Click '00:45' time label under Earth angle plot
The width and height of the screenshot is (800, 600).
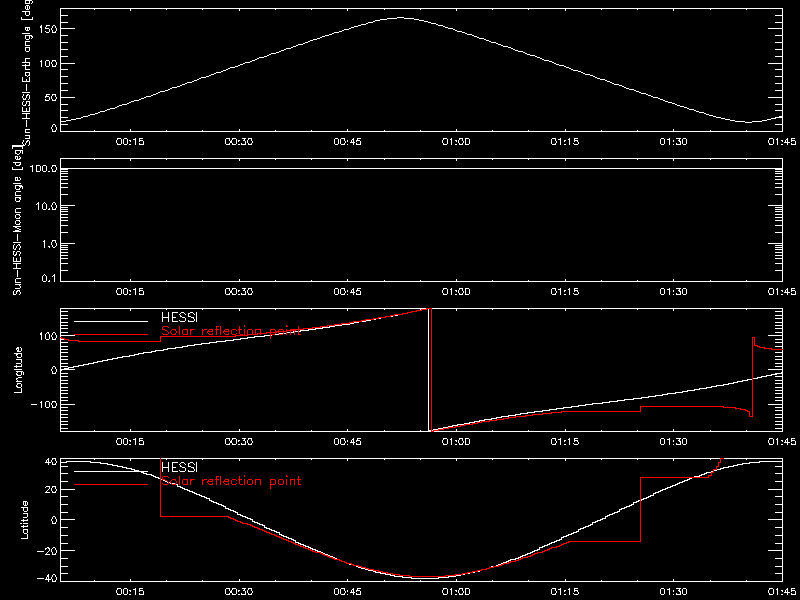347,142
